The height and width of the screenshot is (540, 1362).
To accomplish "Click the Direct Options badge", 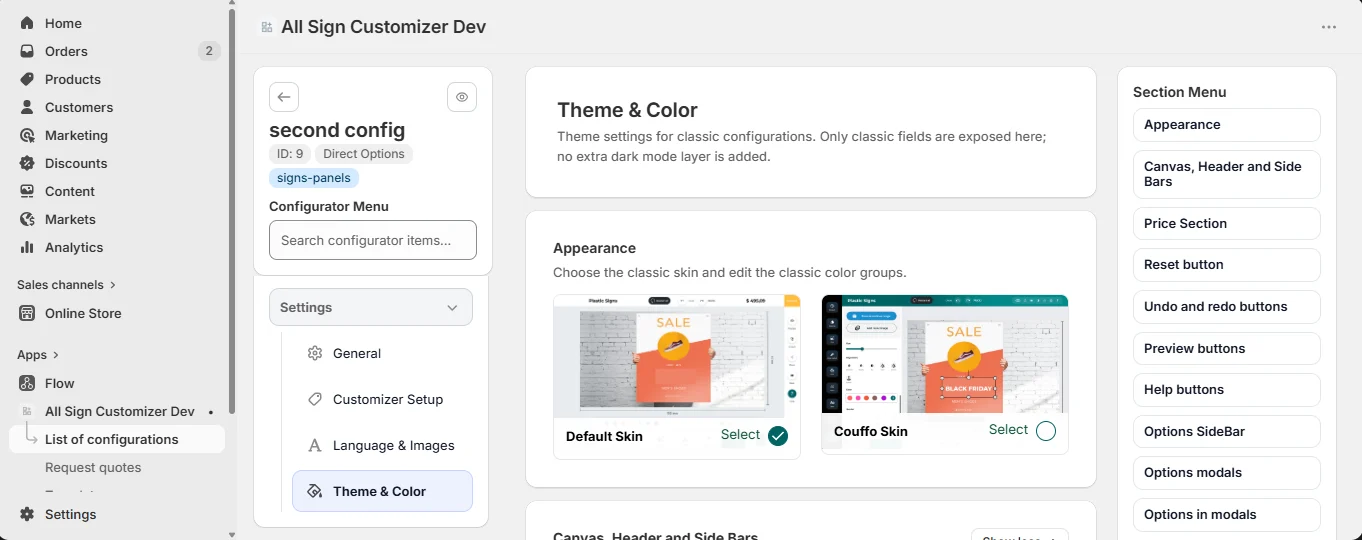I will pos(364,154).
